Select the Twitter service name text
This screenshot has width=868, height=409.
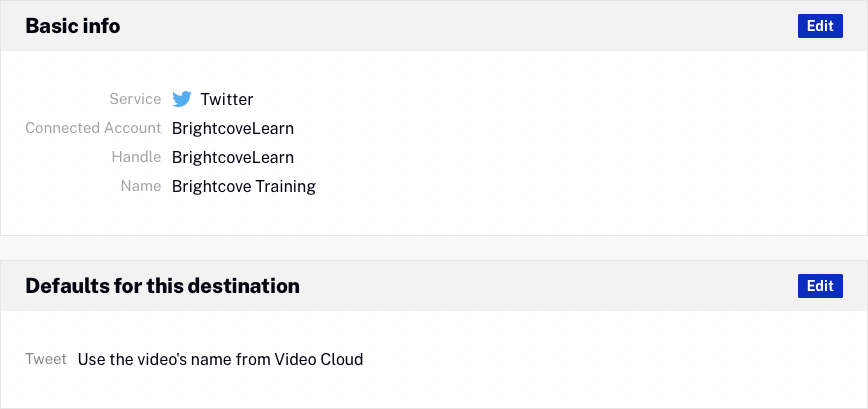(x=227, y=99)
